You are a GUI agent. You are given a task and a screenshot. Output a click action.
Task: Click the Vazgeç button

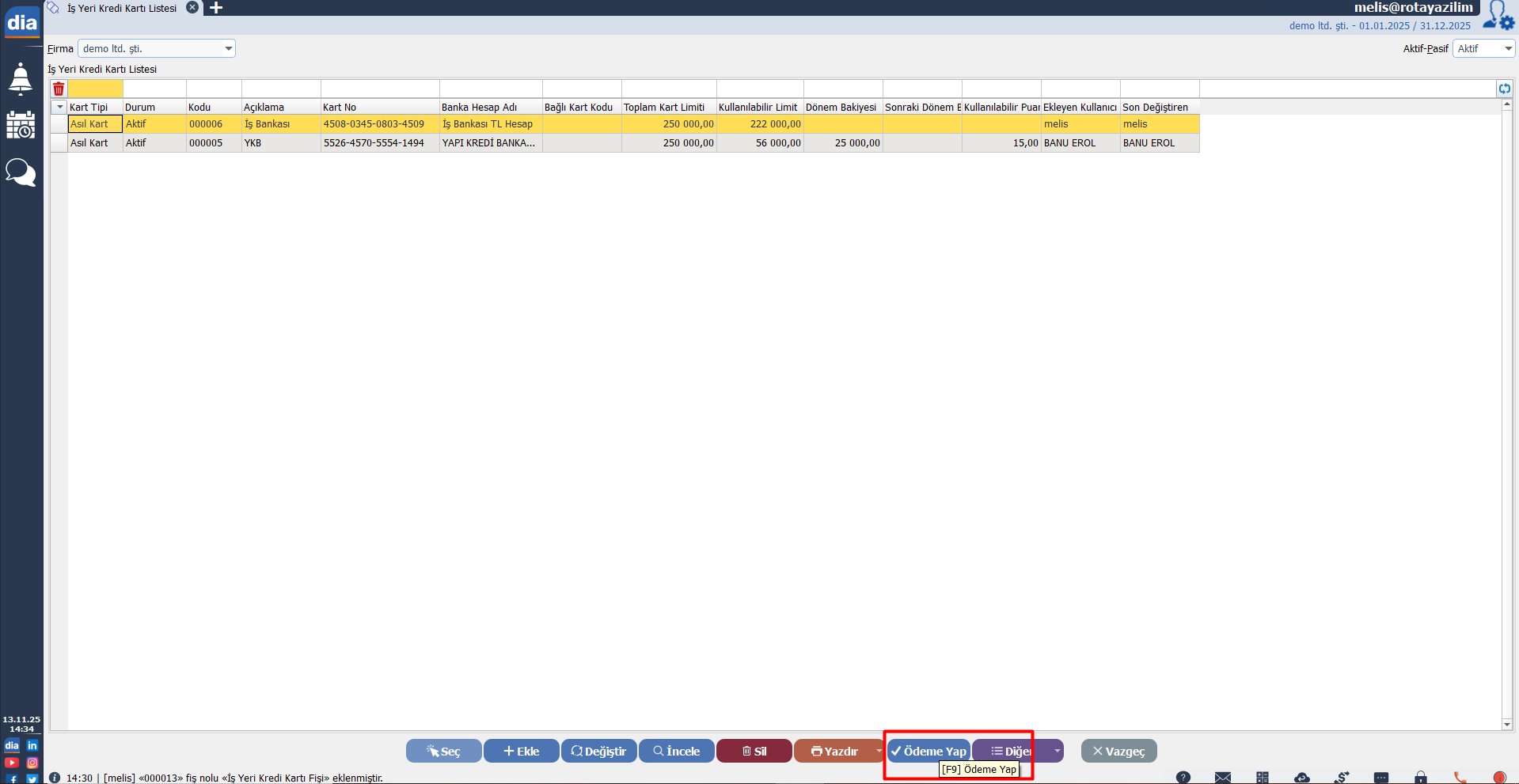pyautogui.click(x=1118, y=751)
